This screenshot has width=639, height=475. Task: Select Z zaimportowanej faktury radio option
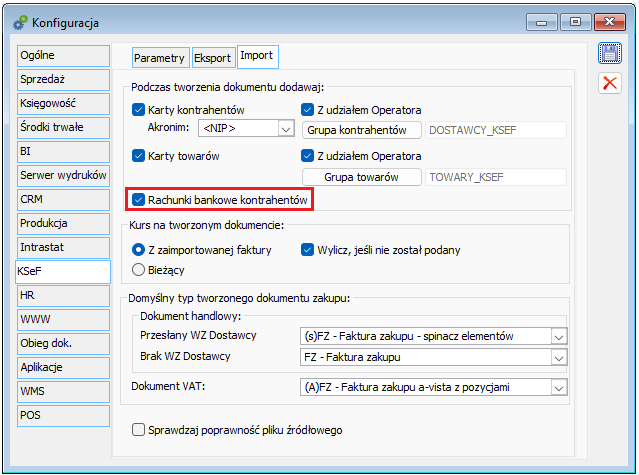[139, 250]
